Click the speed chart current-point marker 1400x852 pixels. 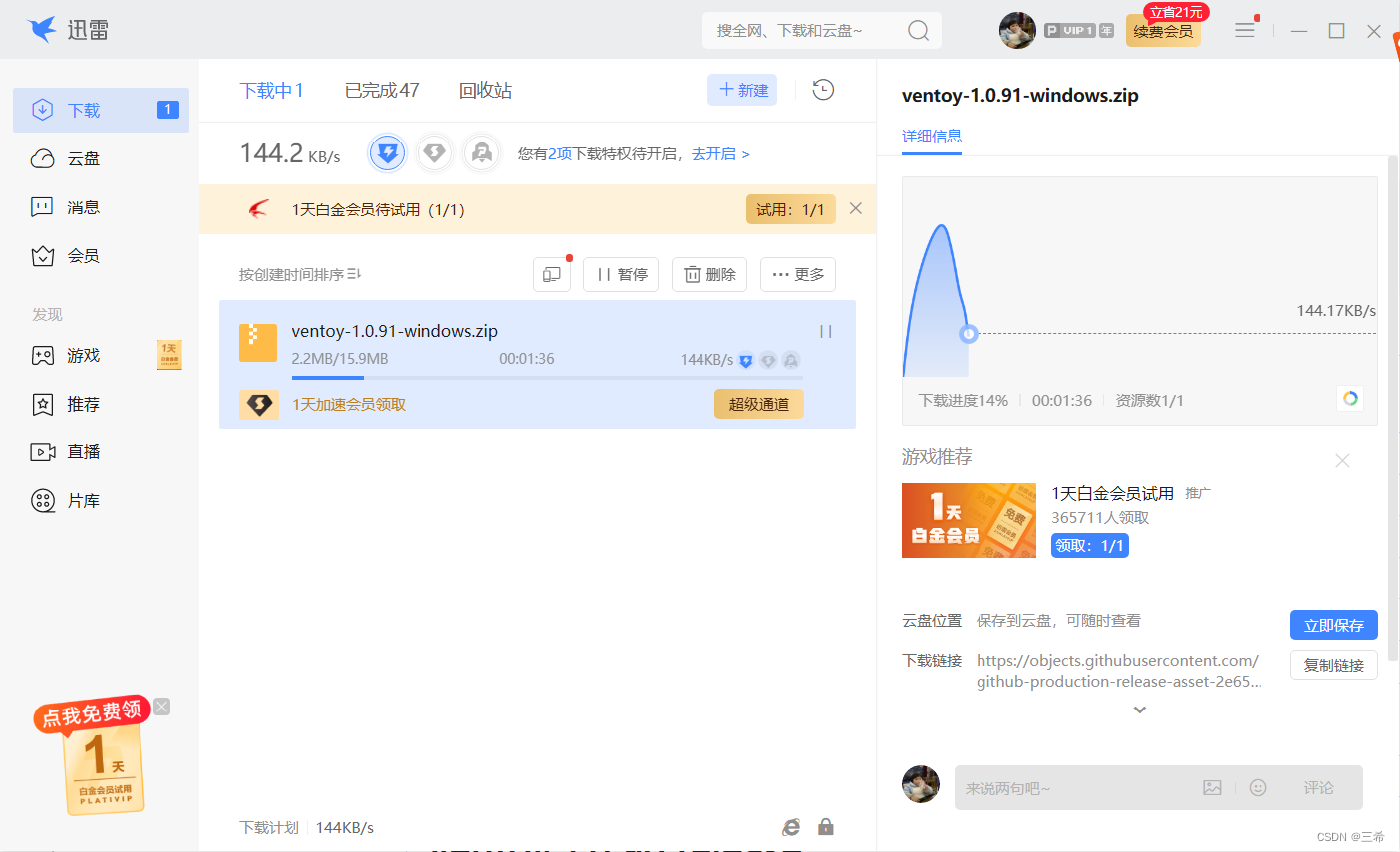point(968,334)
